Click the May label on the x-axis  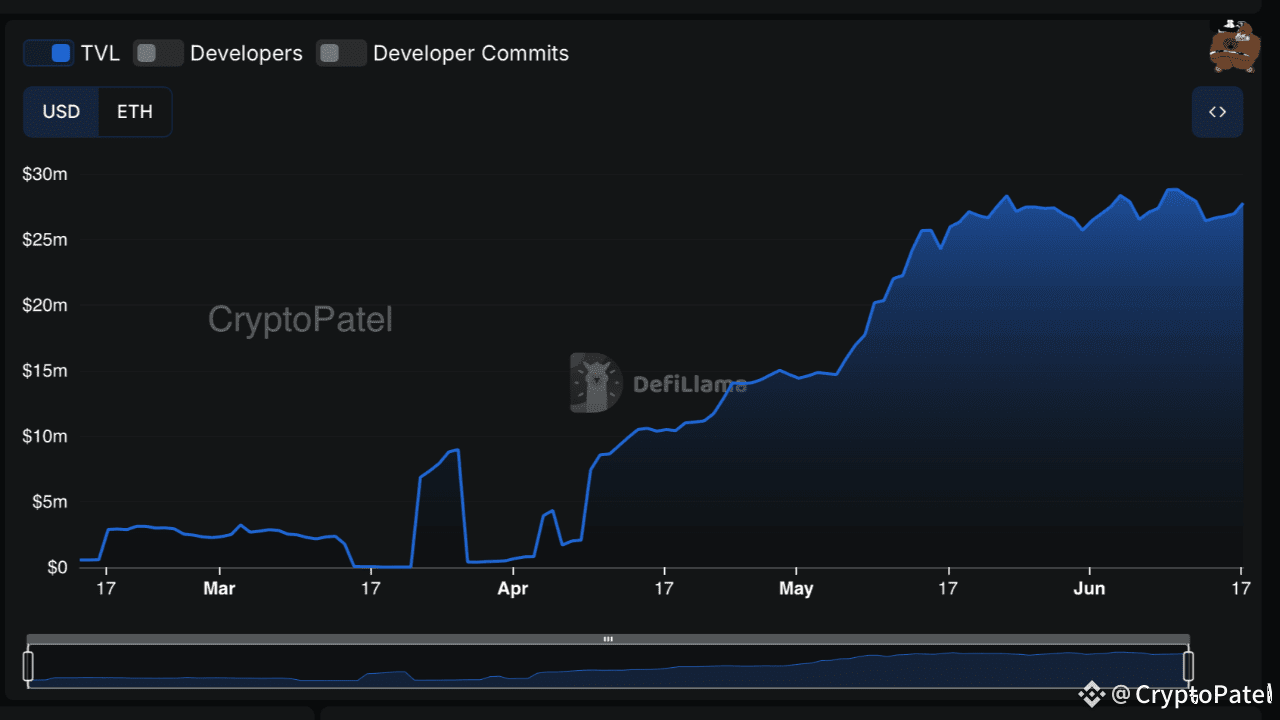[x=796, y=589]
